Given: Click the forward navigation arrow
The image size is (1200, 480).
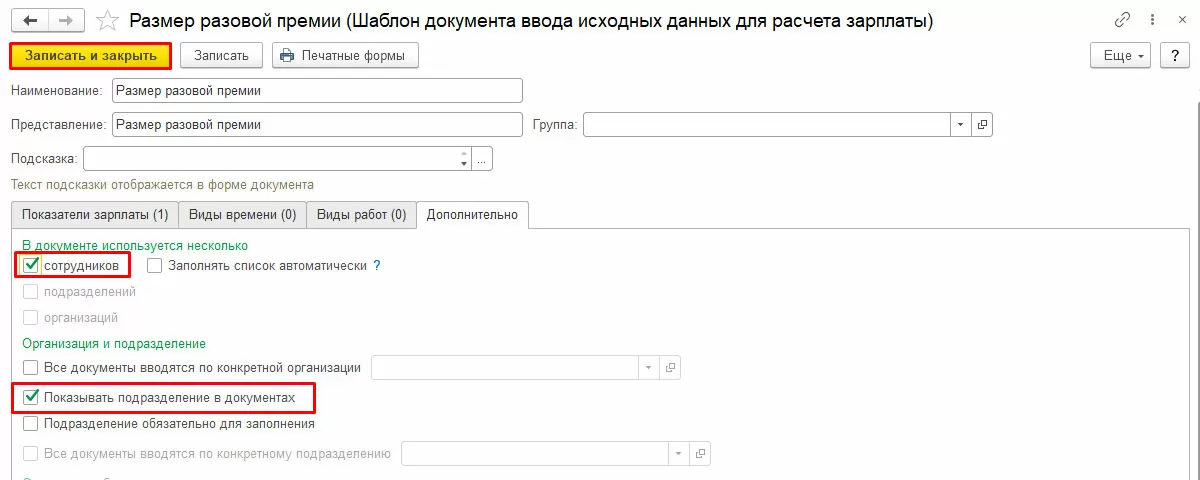Looking at the screenshot, I should pos(65,20).
